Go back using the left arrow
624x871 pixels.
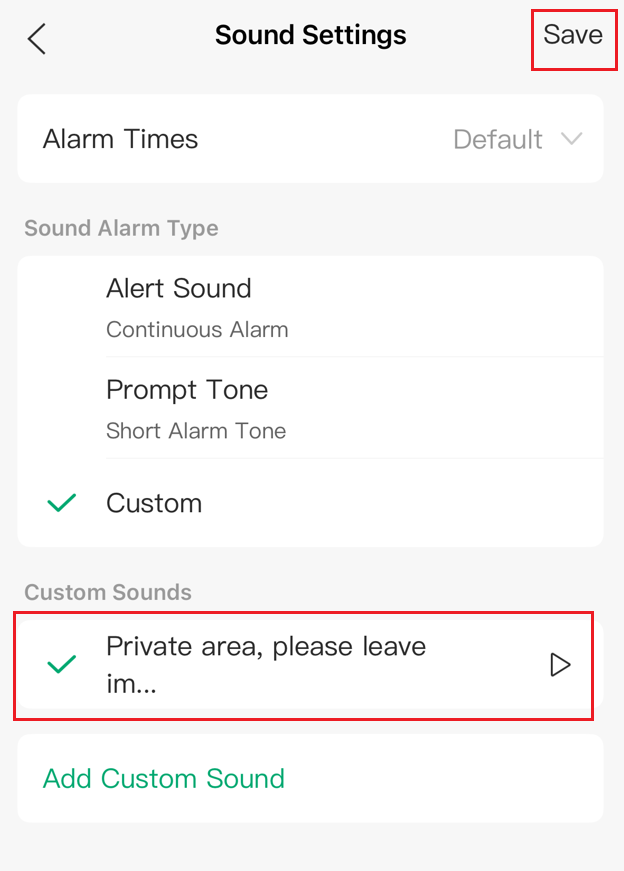pyautogui.click(x=37, y=39)
